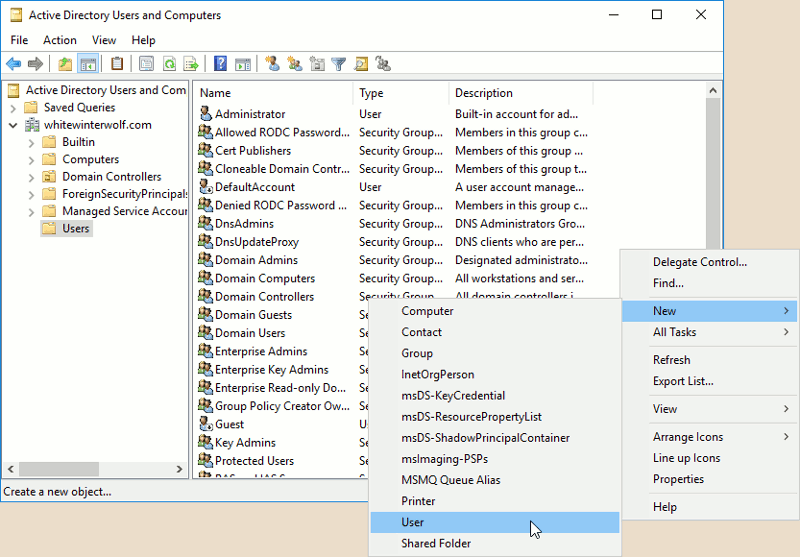Select InetOrgPerson in the New submenu
Viewport: 800px width, 557px height.
pyautogui.click(x=494, y=374)
